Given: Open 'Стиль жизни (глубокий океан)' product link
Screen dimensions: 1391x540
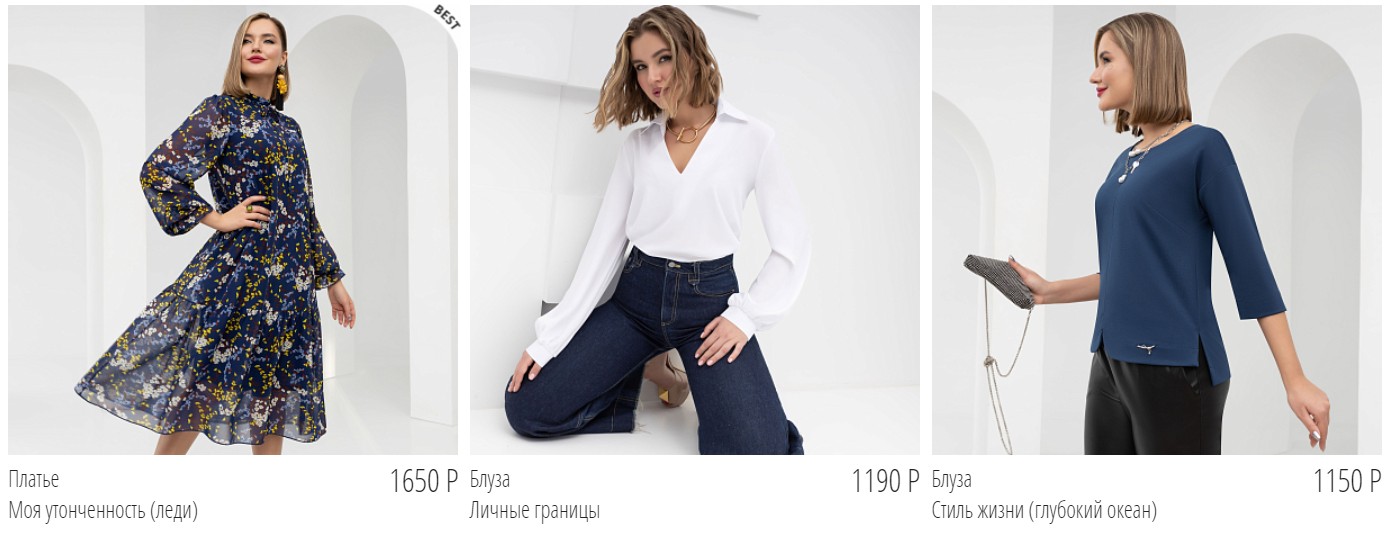Looking at the screenshot, I should [1045, 511].
